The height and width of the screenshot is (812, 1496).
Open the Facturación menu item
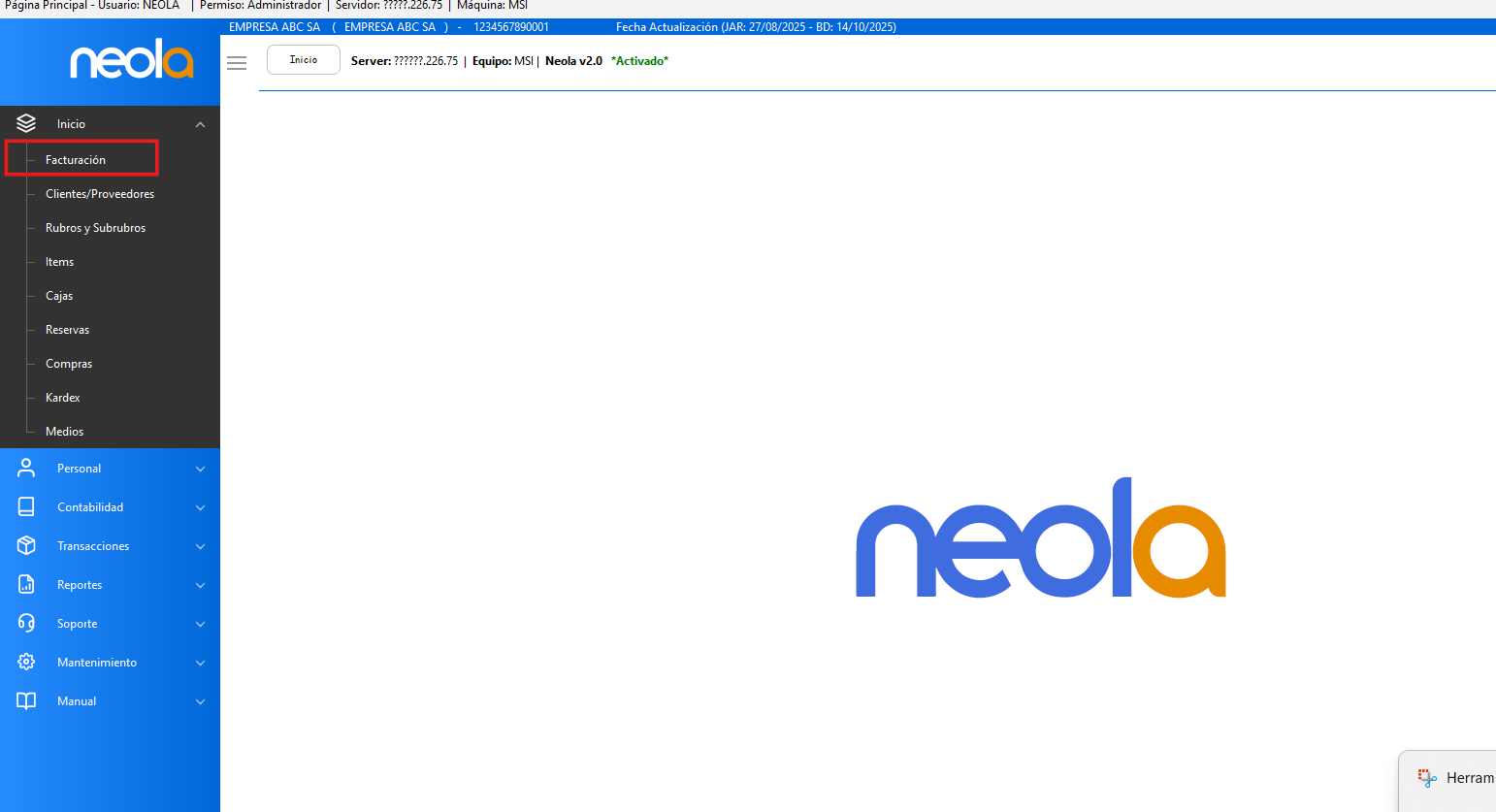pyautogui.click(x=76, y=160)
